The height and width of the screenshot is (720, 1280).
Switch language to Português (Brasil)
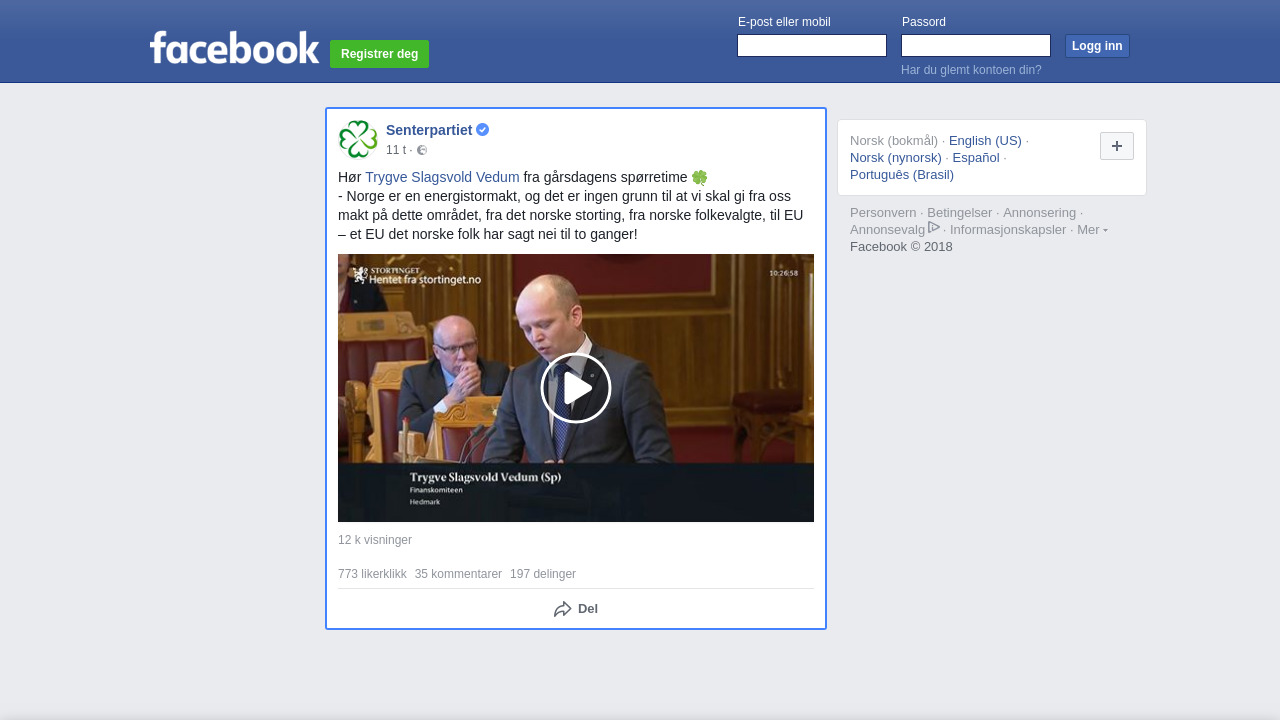click(x=902, y=174)
